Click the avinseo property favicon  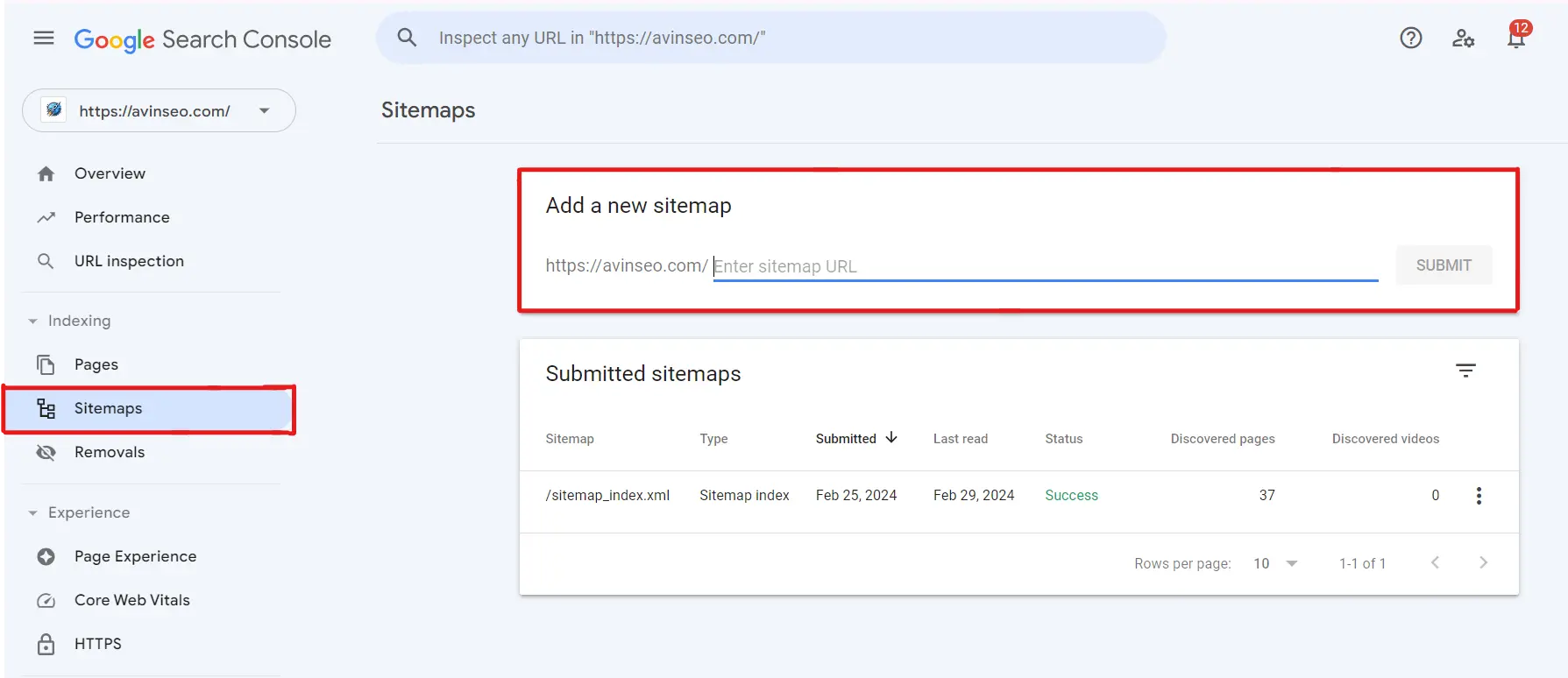(54, 110)
